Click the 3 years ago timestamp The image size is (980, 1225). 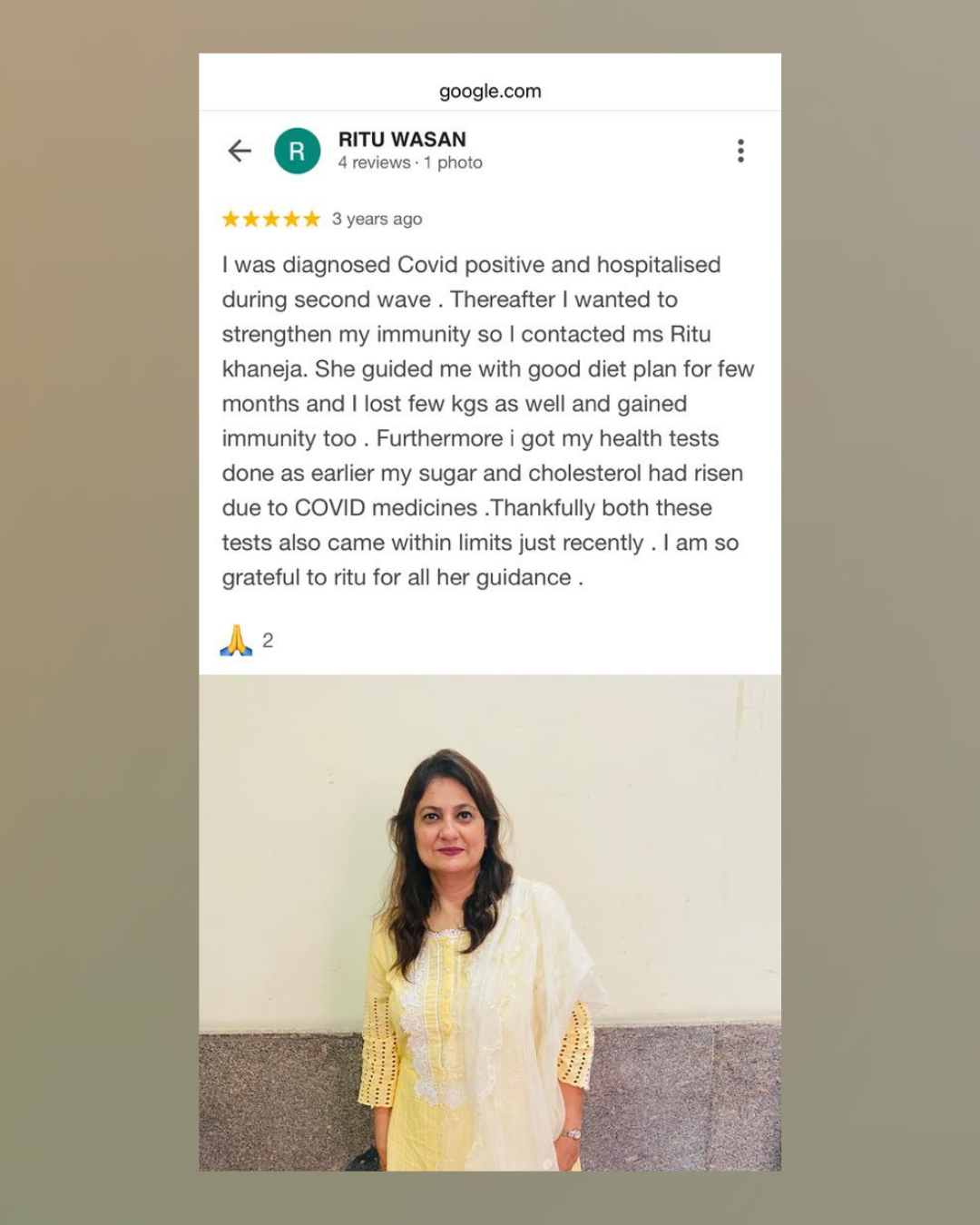click(x=377, y=219)
